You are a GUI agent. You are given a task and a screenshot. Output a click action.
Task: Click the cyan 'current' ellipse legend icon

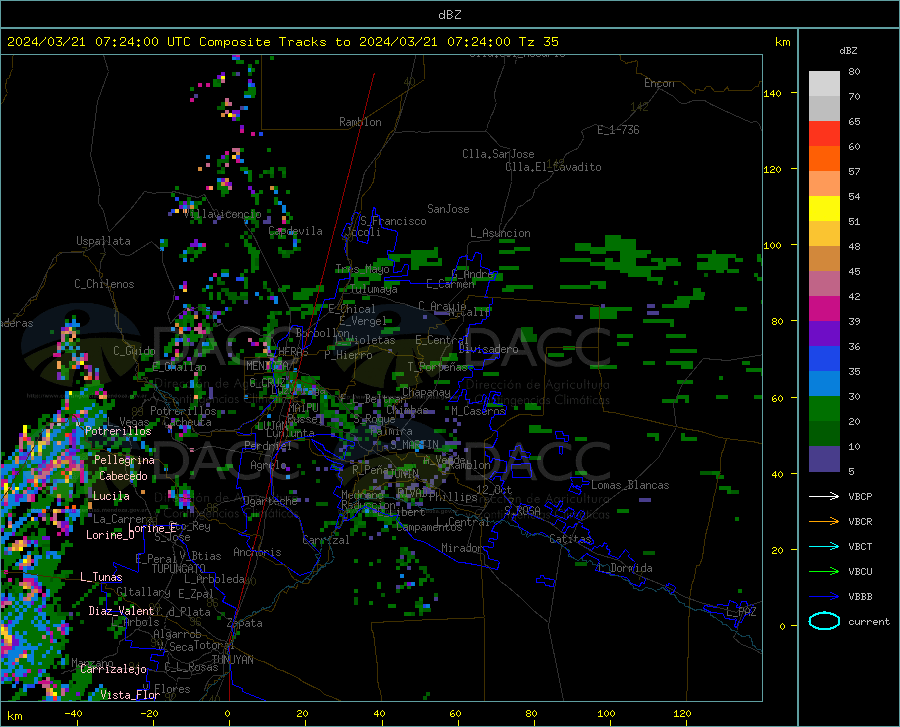pos(824,621)
